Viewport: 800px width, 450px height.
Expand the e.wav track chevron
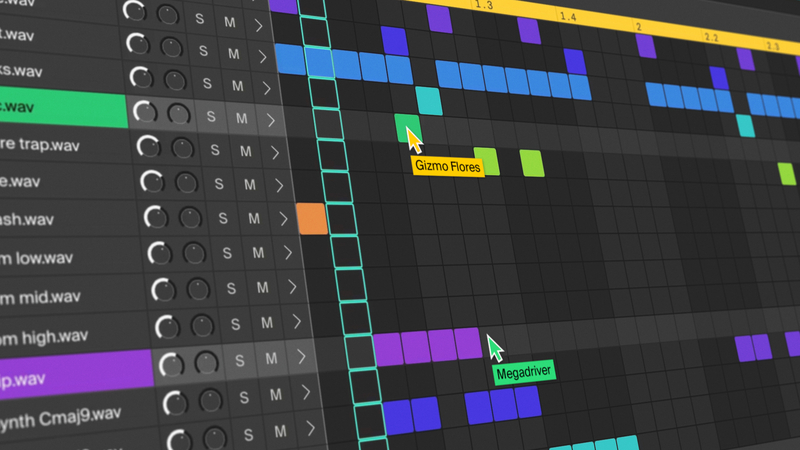tap(279, 185)
